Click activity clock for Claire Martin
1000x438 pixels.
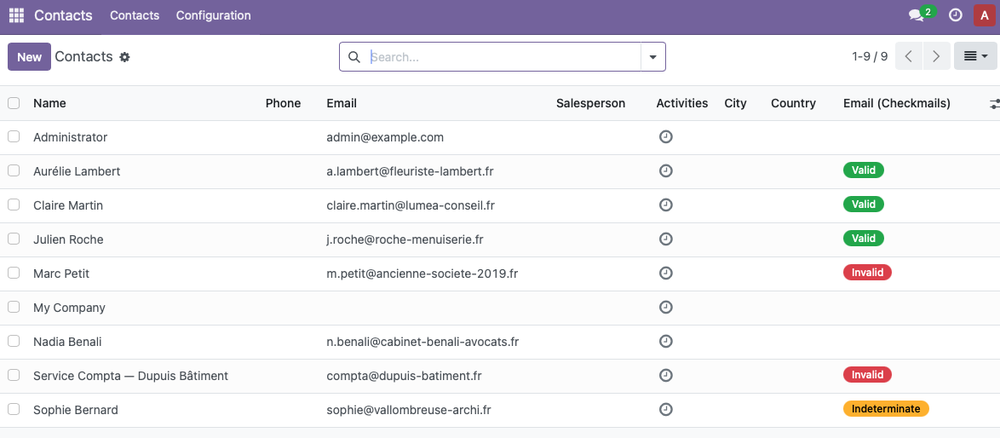tap(666, 205)
